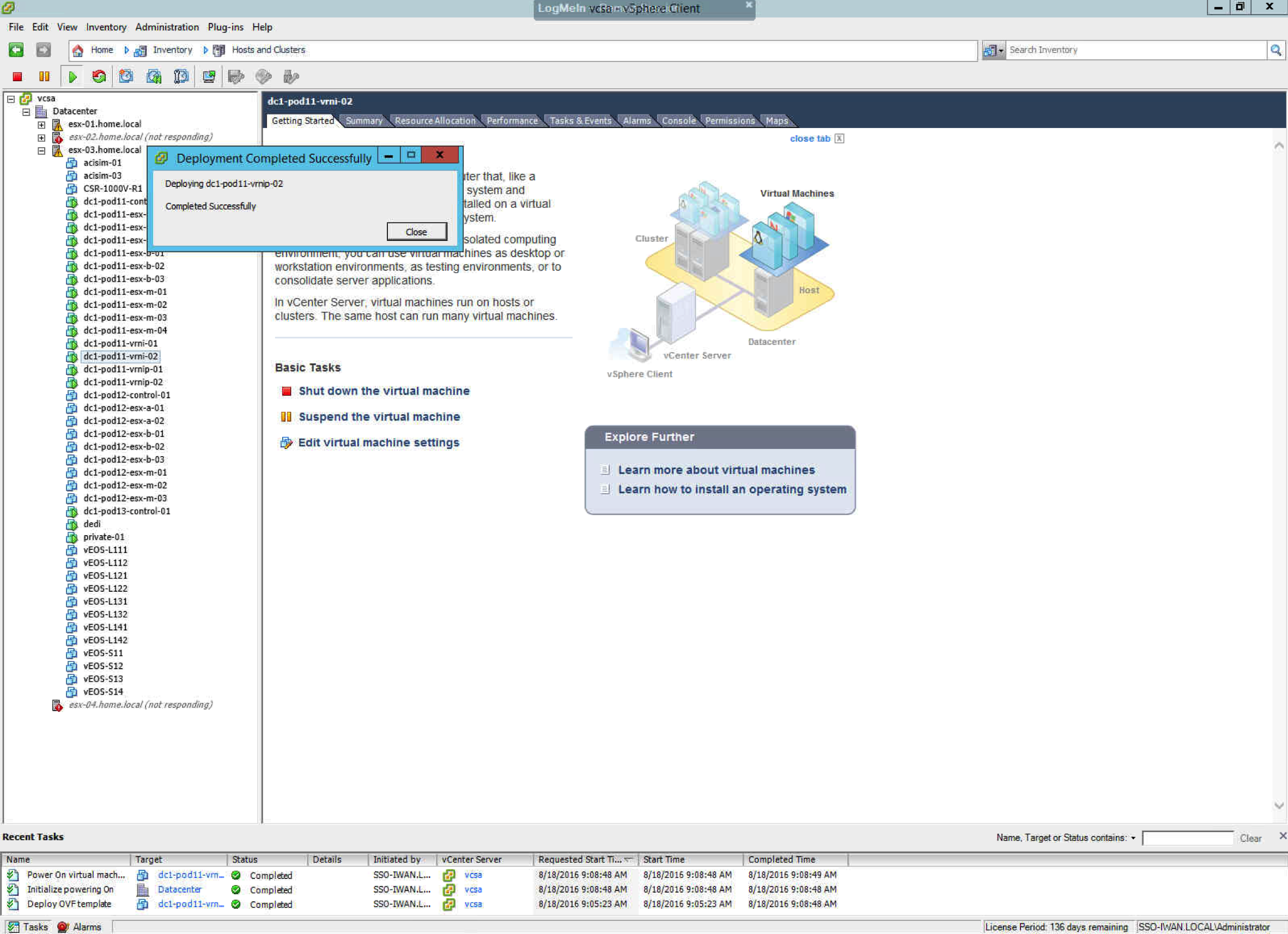Viewport: 1288px width, 934px height.
Task: Select dc1-pod11-vrnip-02 in the inventory tree
Action: pos(123,383)
